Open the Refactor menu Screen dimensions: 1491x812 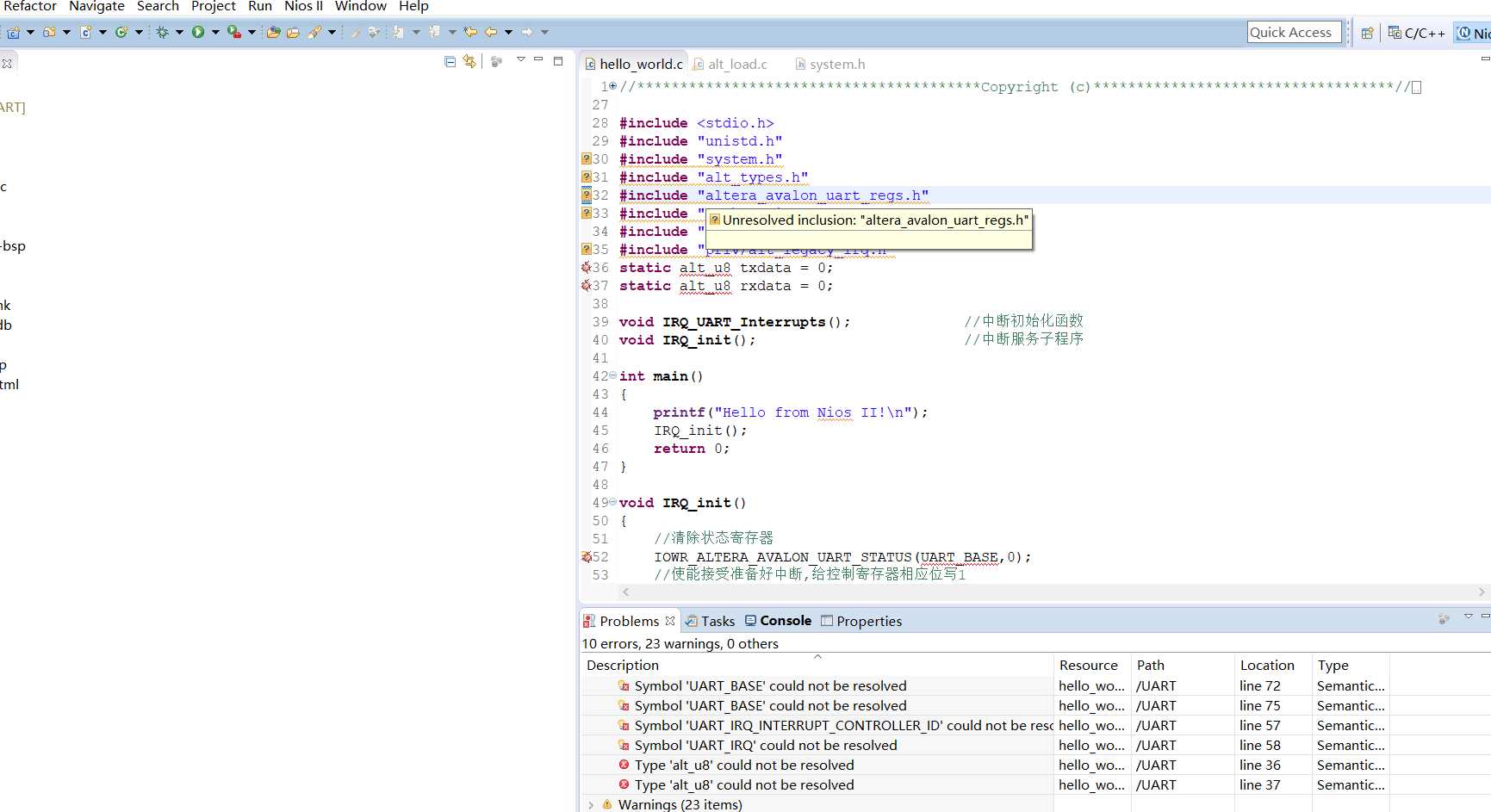coord(30,7)
